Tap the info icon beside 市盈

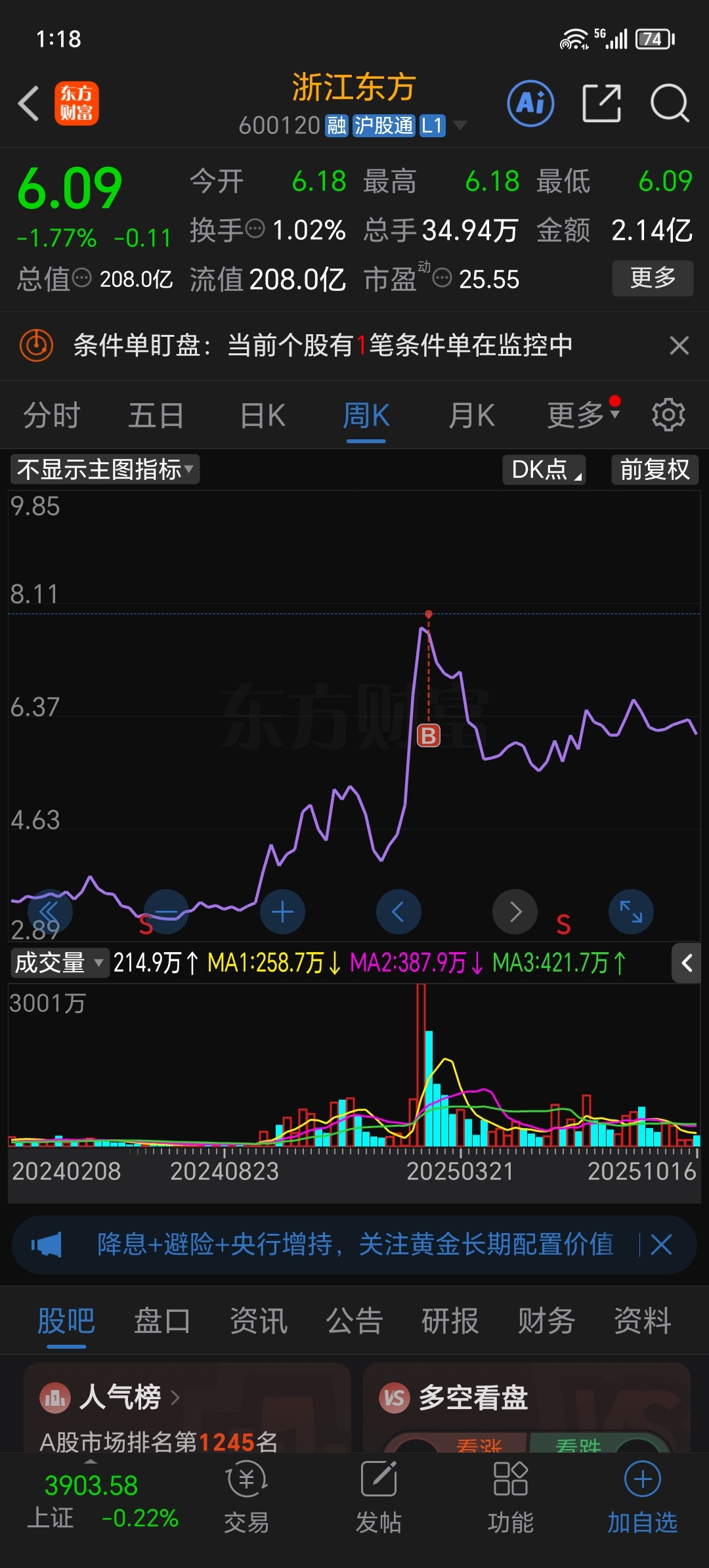coord(442,278)
